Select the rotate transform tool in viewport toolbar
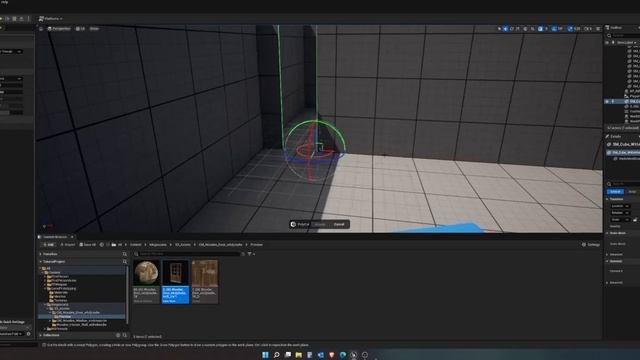The height and width of the screenshot is (360, 640). coord(512,29)
